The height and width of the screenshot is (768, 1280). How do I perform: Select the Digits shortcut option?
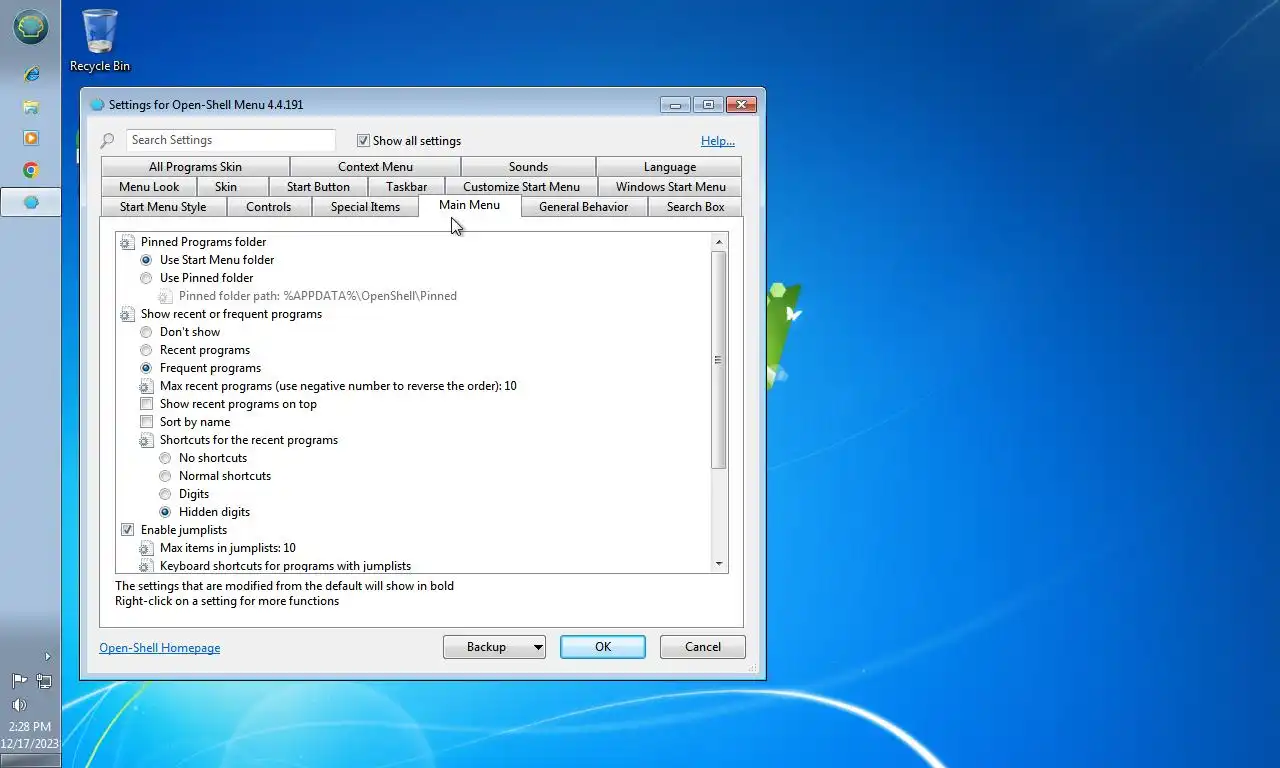165,494
